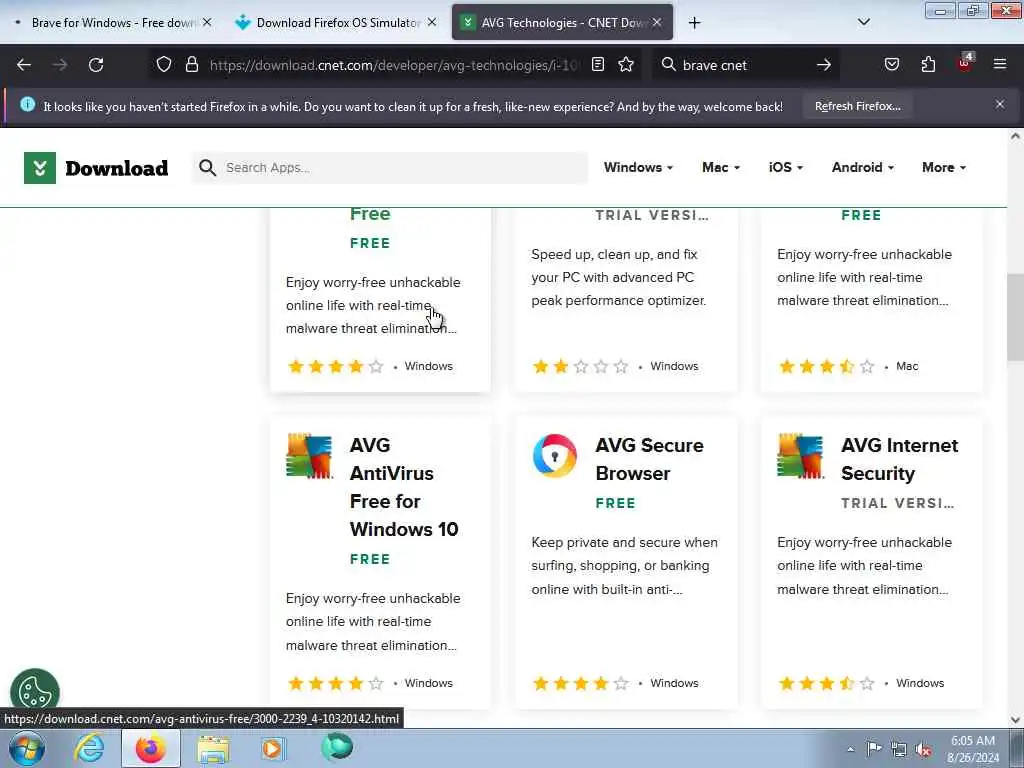Click the AVG Internet Security icon

click(x=801, y=456)
